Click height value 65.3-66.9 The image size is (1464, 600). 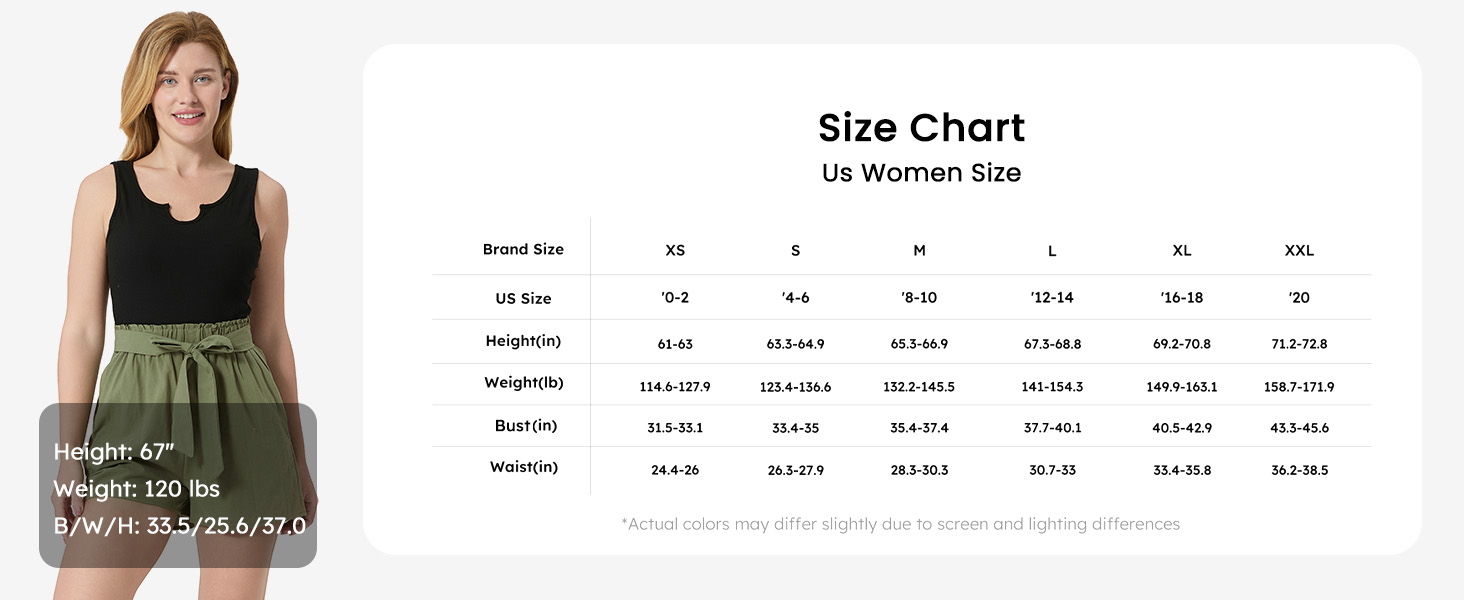(919, 344)
